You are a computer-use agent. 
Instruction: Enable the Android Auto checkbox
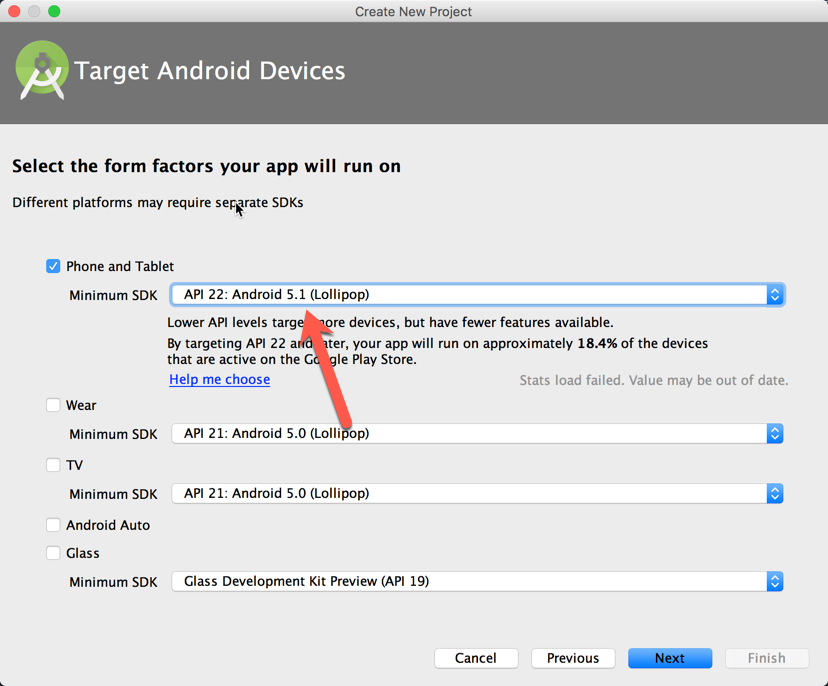pyautogui.click(x=53, y=525)
